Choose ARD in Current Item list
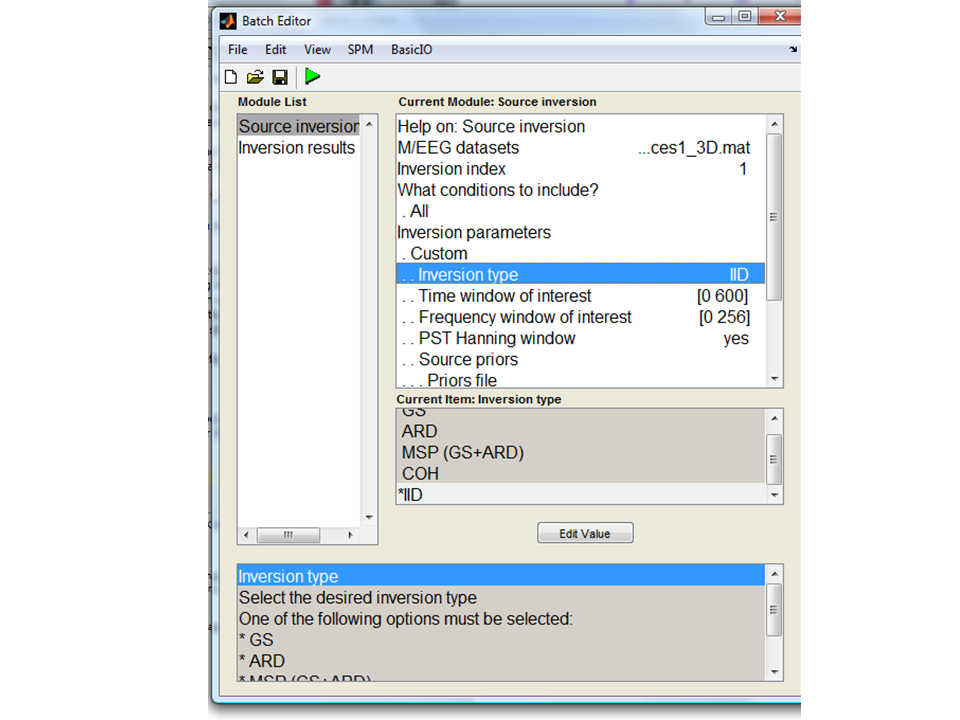Image resolution: width=960 pixels, height=720 pixels. pos(419,432)
